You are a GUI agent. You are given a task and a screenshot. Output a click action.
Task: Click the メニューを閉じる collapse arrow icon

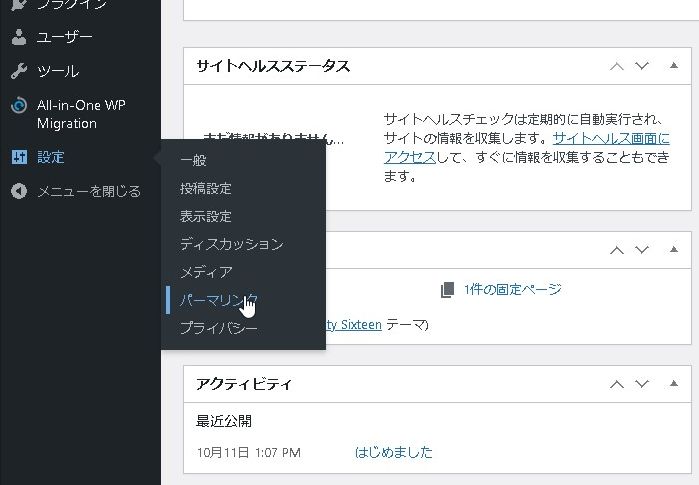click(x=18, y=191)
